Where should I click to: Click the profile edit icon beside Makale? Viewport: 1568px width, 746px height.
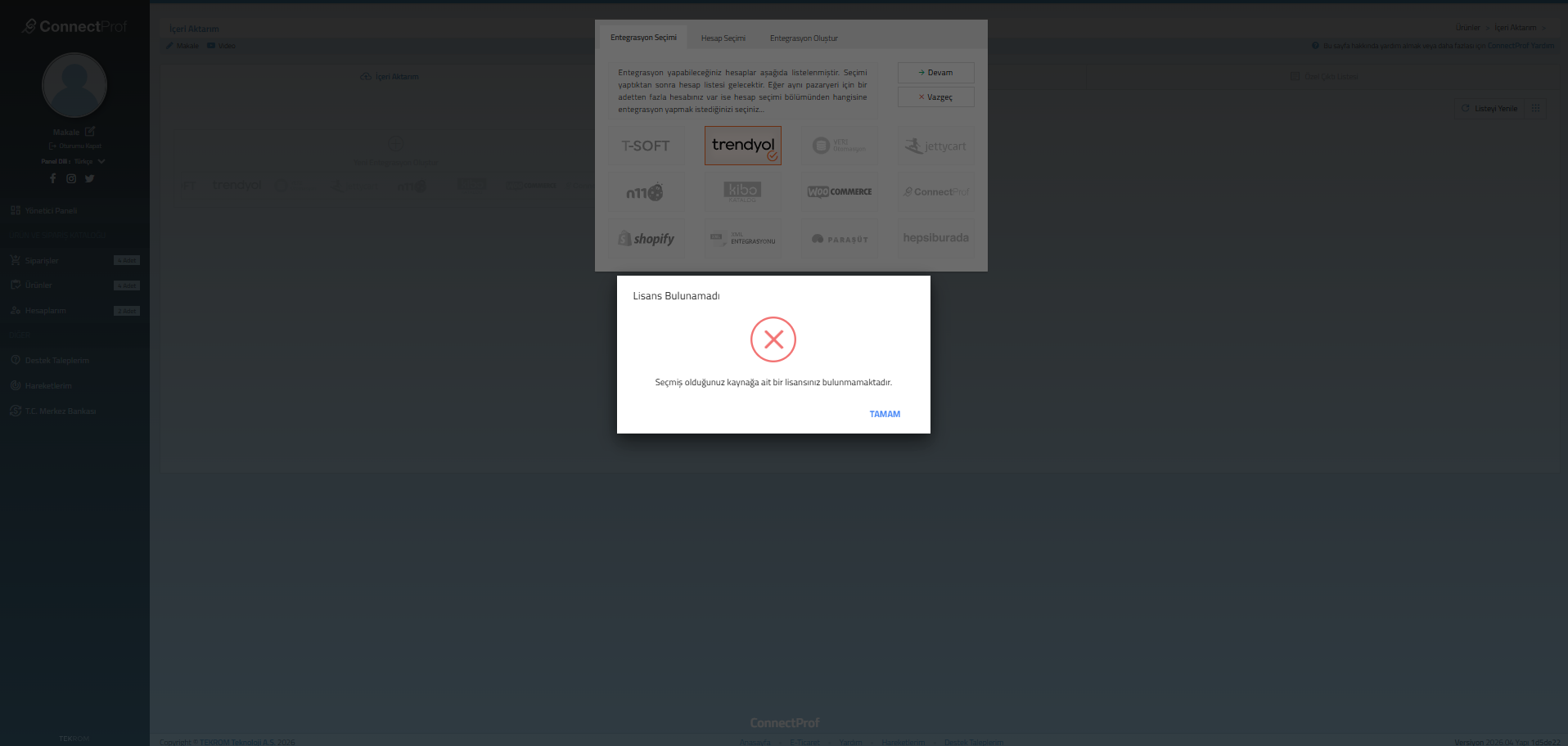(x=90, y=132)
